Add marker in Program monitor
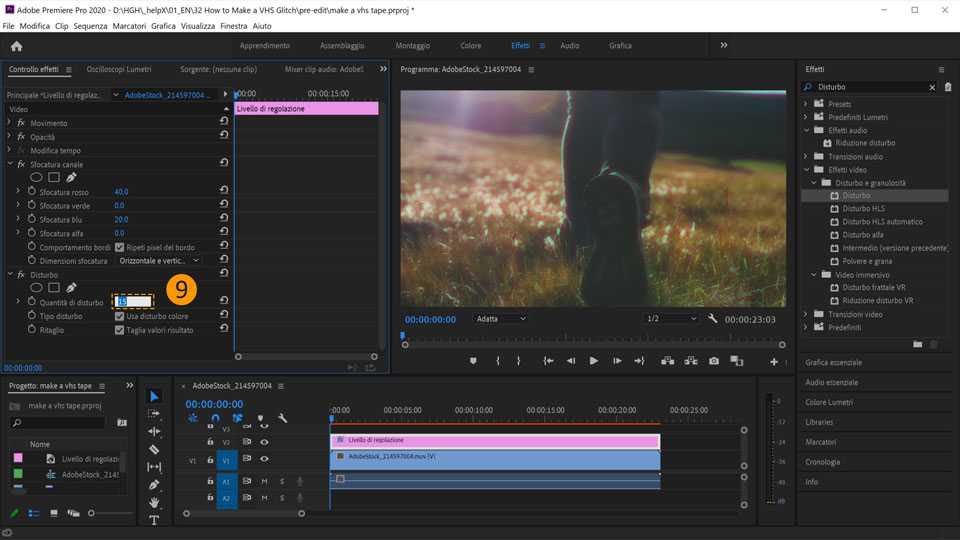Screen dimensions: 960x540 click(473, 361)
